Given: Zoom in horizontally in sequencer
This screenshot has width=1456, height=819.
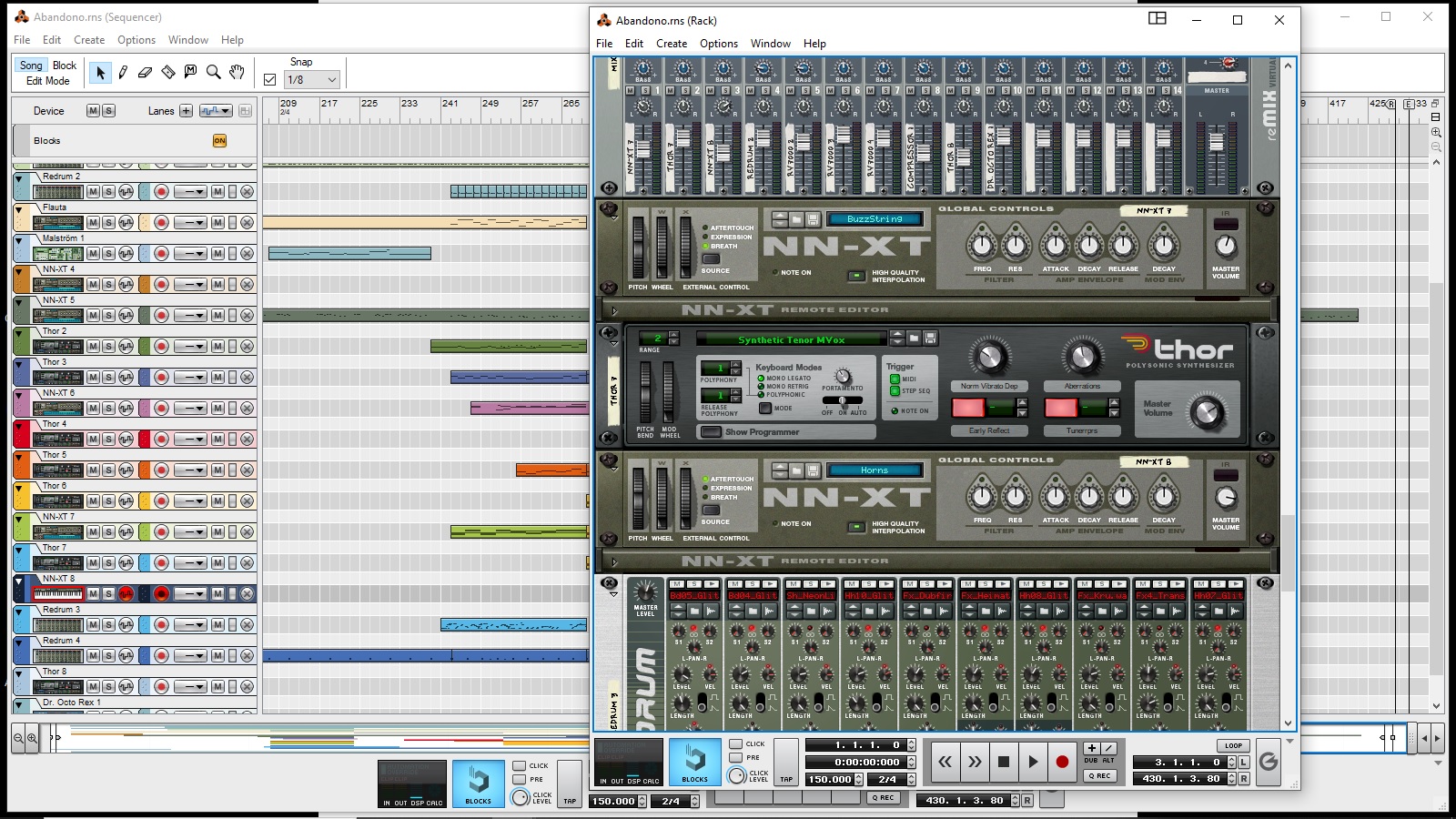Looking at the screenshot, I should (x=32, y=738).
